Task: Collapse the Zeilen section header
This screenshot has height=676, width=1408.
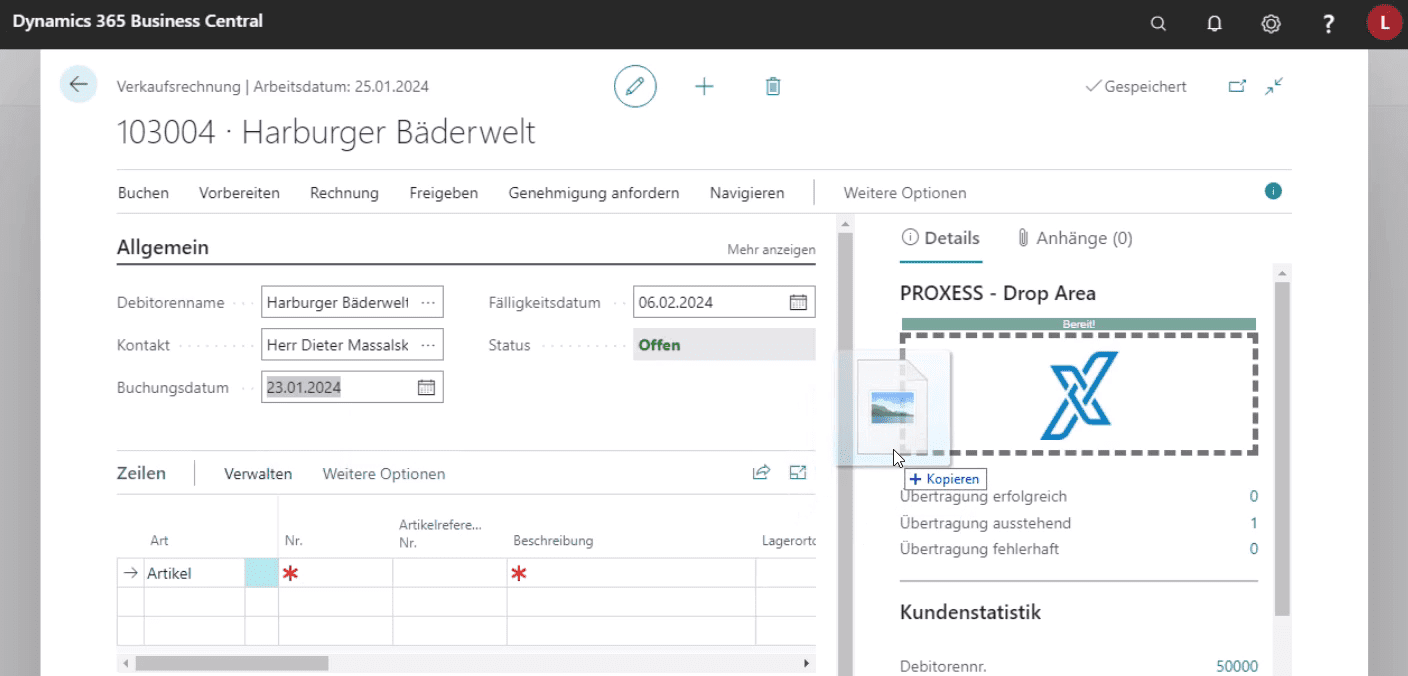Action: pos(142,473)
